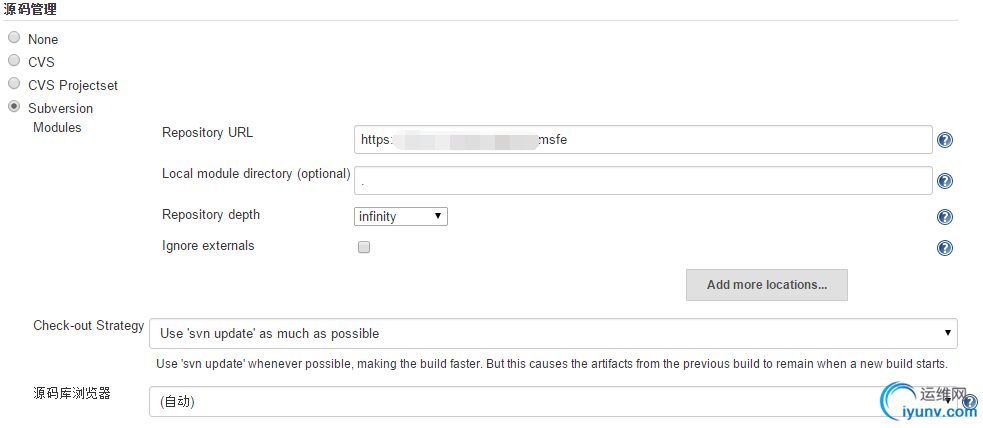Click the CVS Projectset label text
Viewport: 983px width, 428px height.
pos(73,85)
